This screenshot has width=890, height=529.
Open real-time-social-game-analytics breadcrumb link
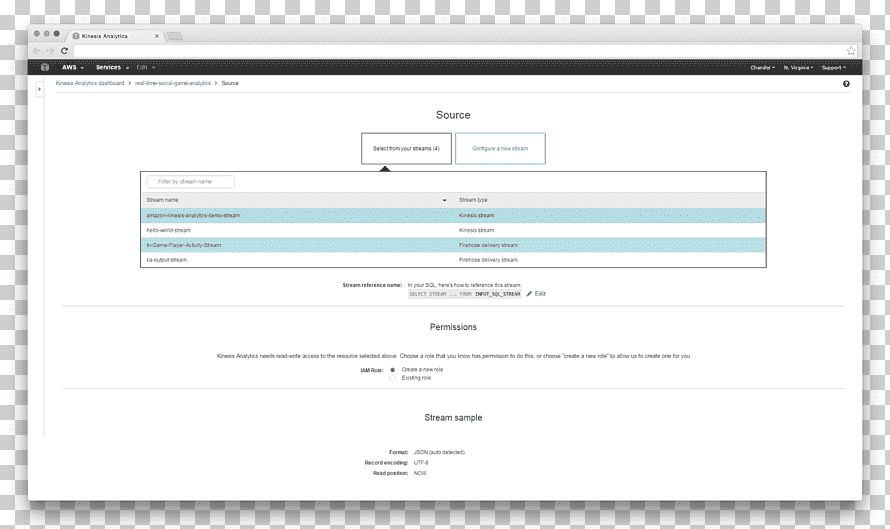coord(173,83)
